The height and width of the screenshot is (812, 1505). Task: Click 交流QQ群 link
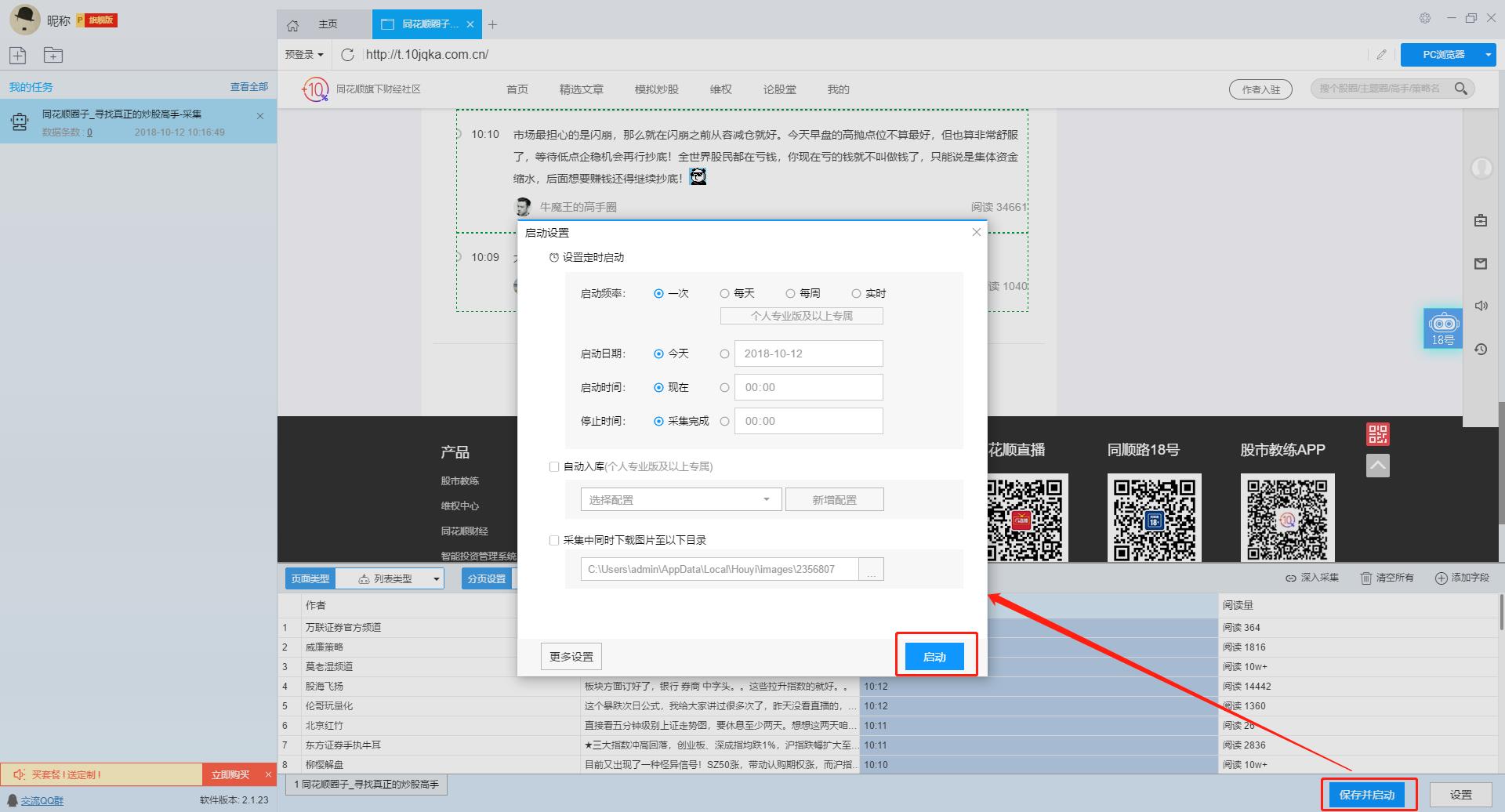pyautogui.click(x=42, y=800)
